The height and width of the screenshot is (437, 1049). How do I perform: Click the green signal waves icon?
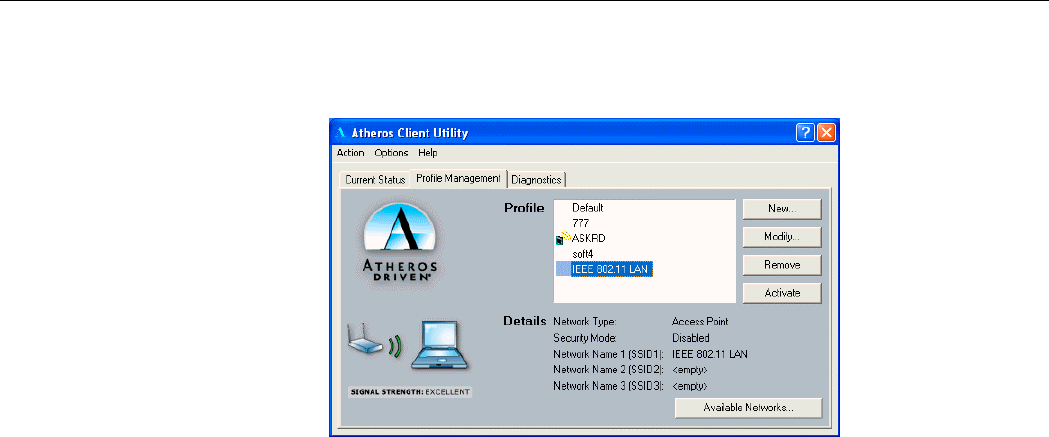[395, 347]
